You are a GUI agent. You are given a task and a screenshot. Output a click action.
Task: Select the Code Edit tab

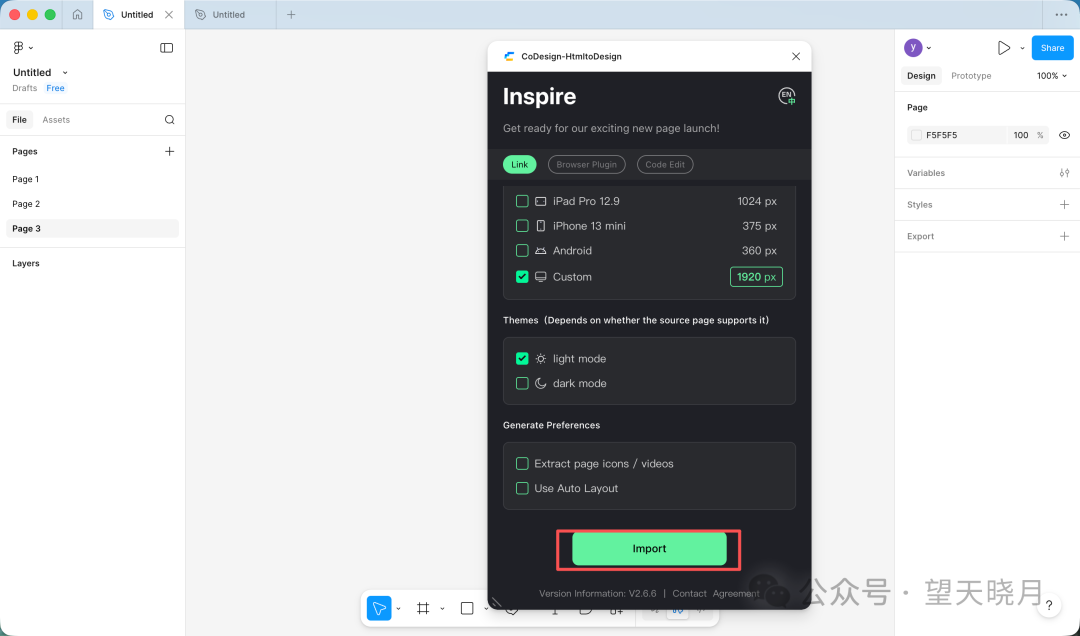coord(665,165)
